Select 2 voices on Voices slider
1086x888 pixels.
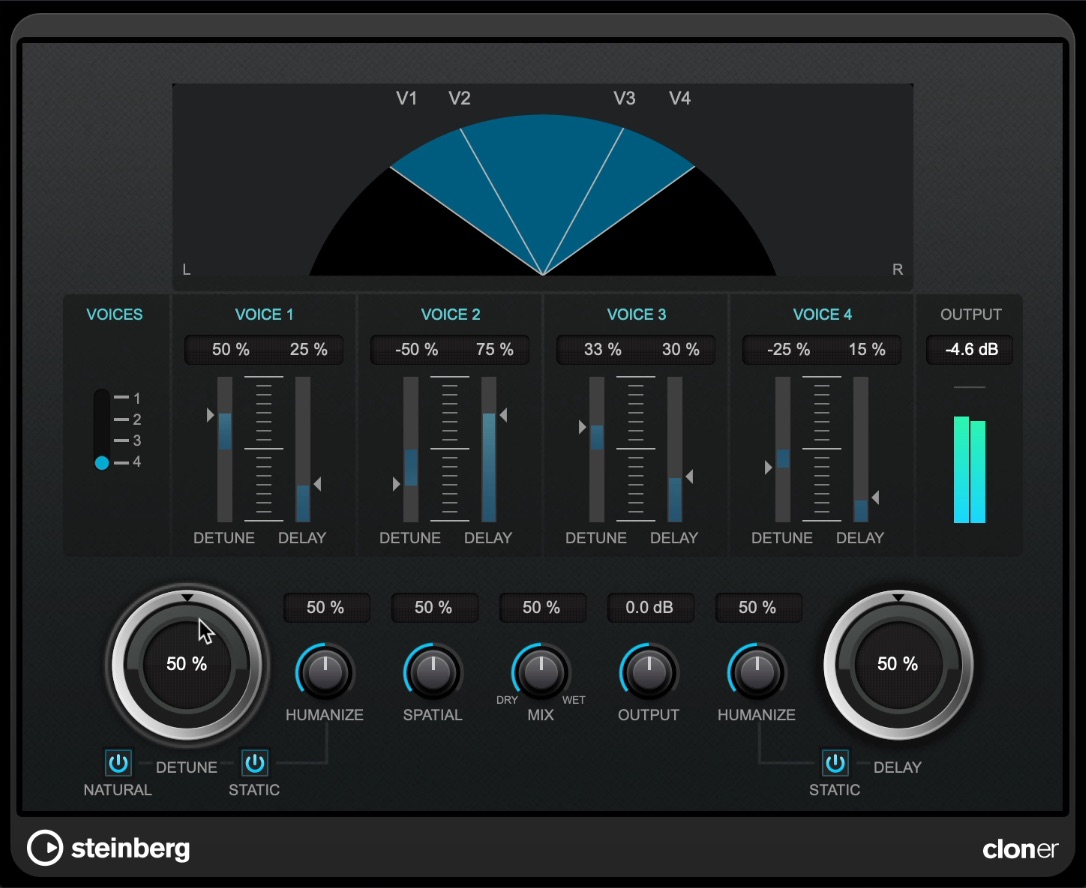coord(128,419)
